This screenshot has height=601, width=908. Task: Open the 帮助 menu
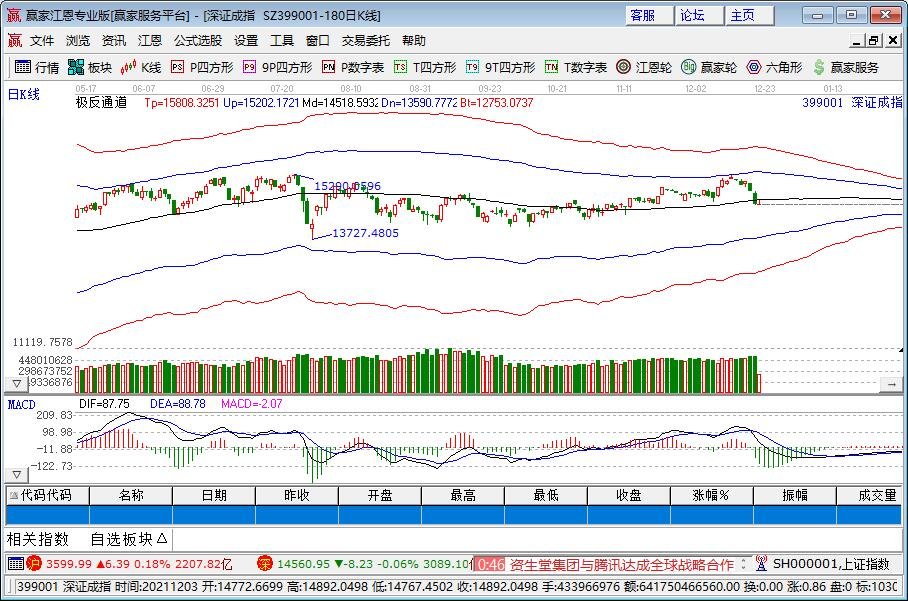[x=413, y=41]
